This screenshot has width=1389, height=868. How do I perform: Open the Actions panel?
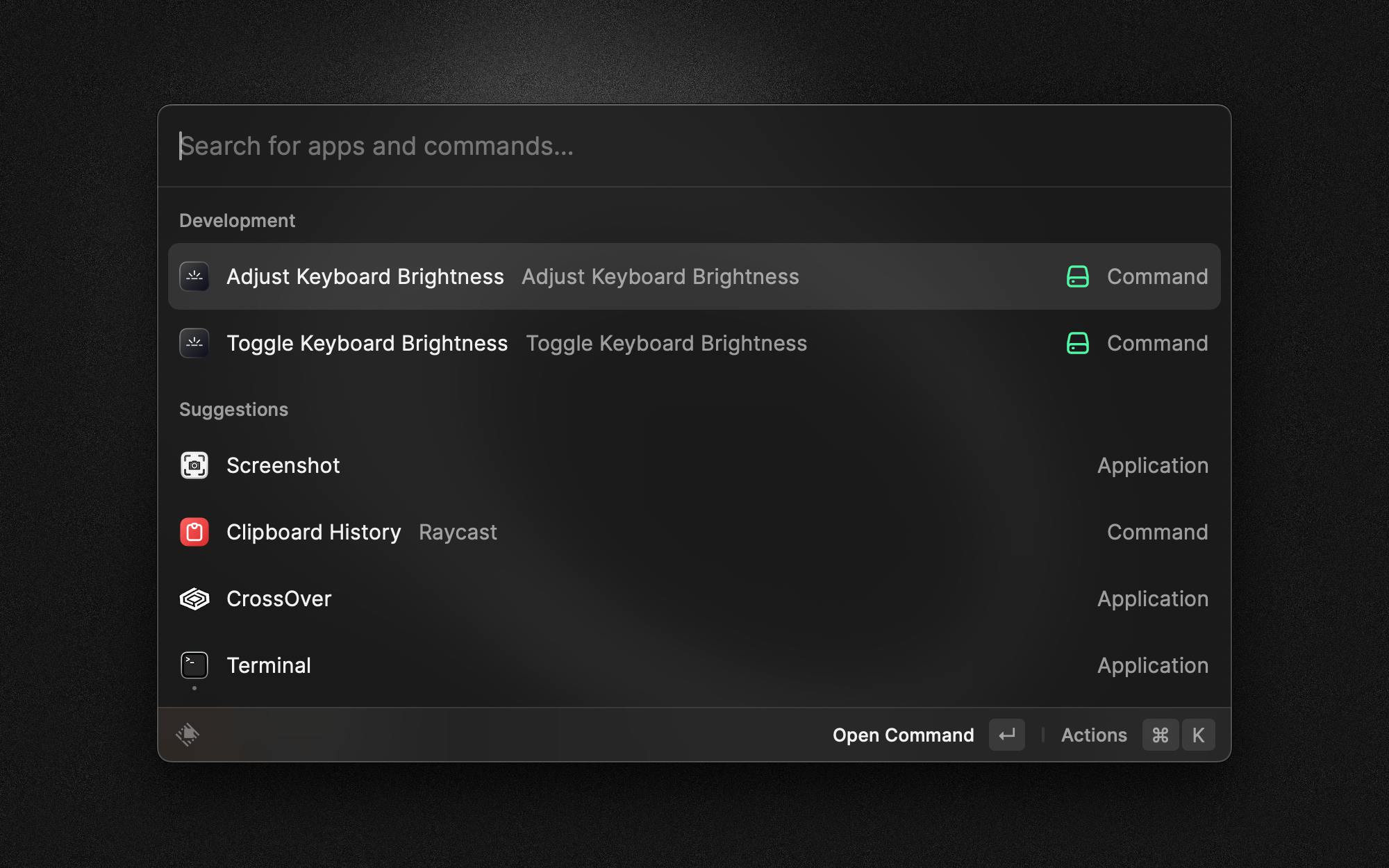click(1094, 735)
